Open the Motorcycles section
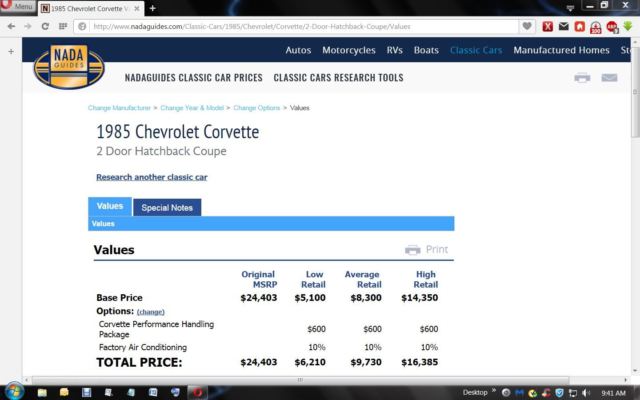Screen dimensions: 640x400 click(x=349, y=50)
